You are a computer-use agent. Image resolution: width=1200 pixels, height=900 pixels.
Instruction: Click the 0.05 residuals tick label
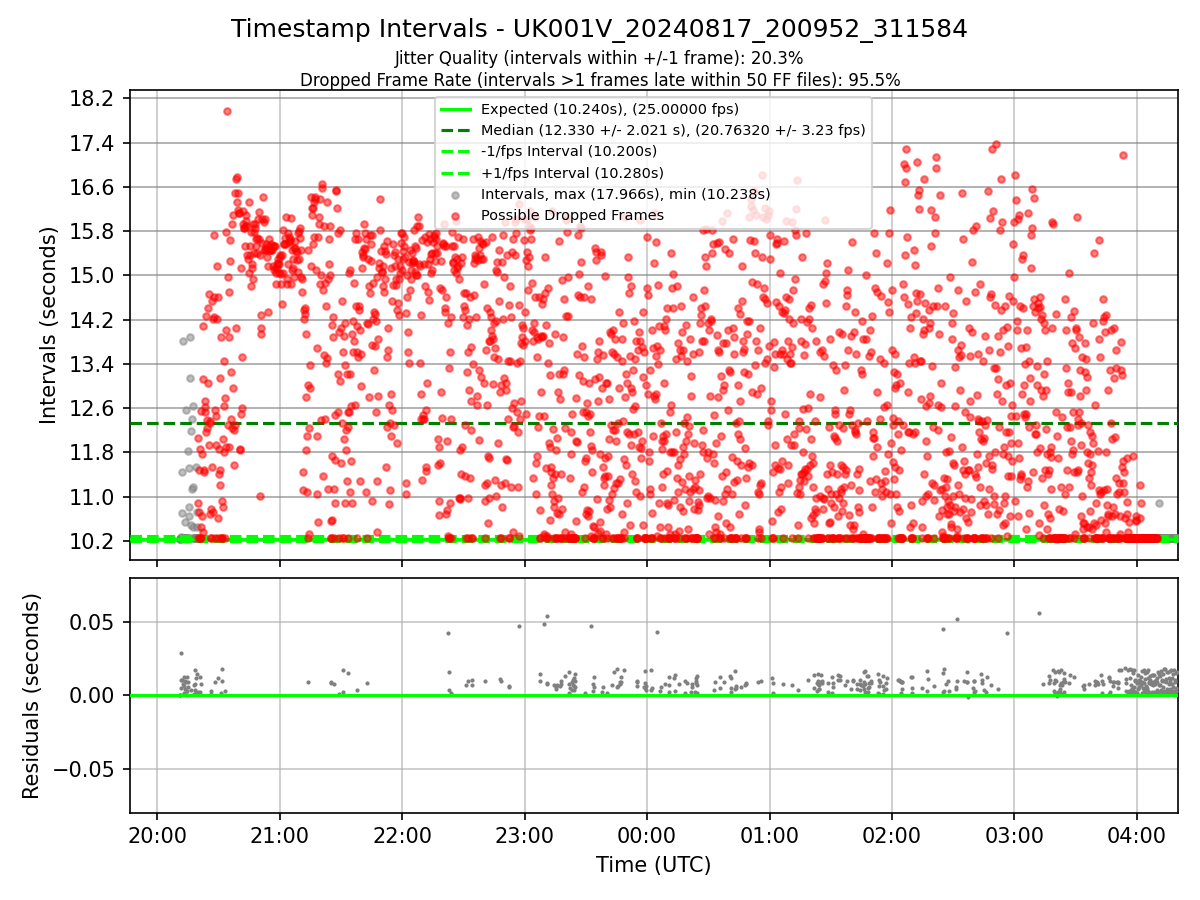(x=93, y=622)
